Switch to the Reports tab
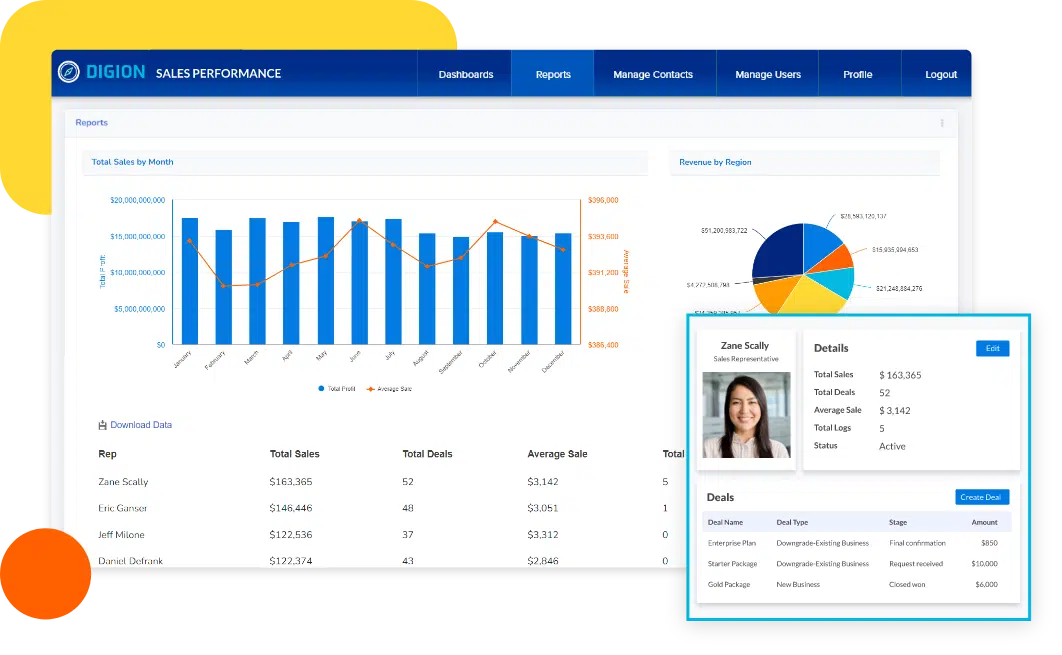Viewport: 1062px width, 655px height. (x=553, y=75)
